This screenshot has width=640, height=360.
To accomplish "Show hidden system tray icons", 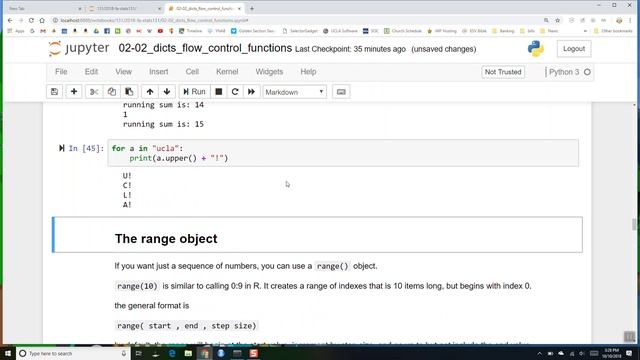I will (x=539, y=353).
